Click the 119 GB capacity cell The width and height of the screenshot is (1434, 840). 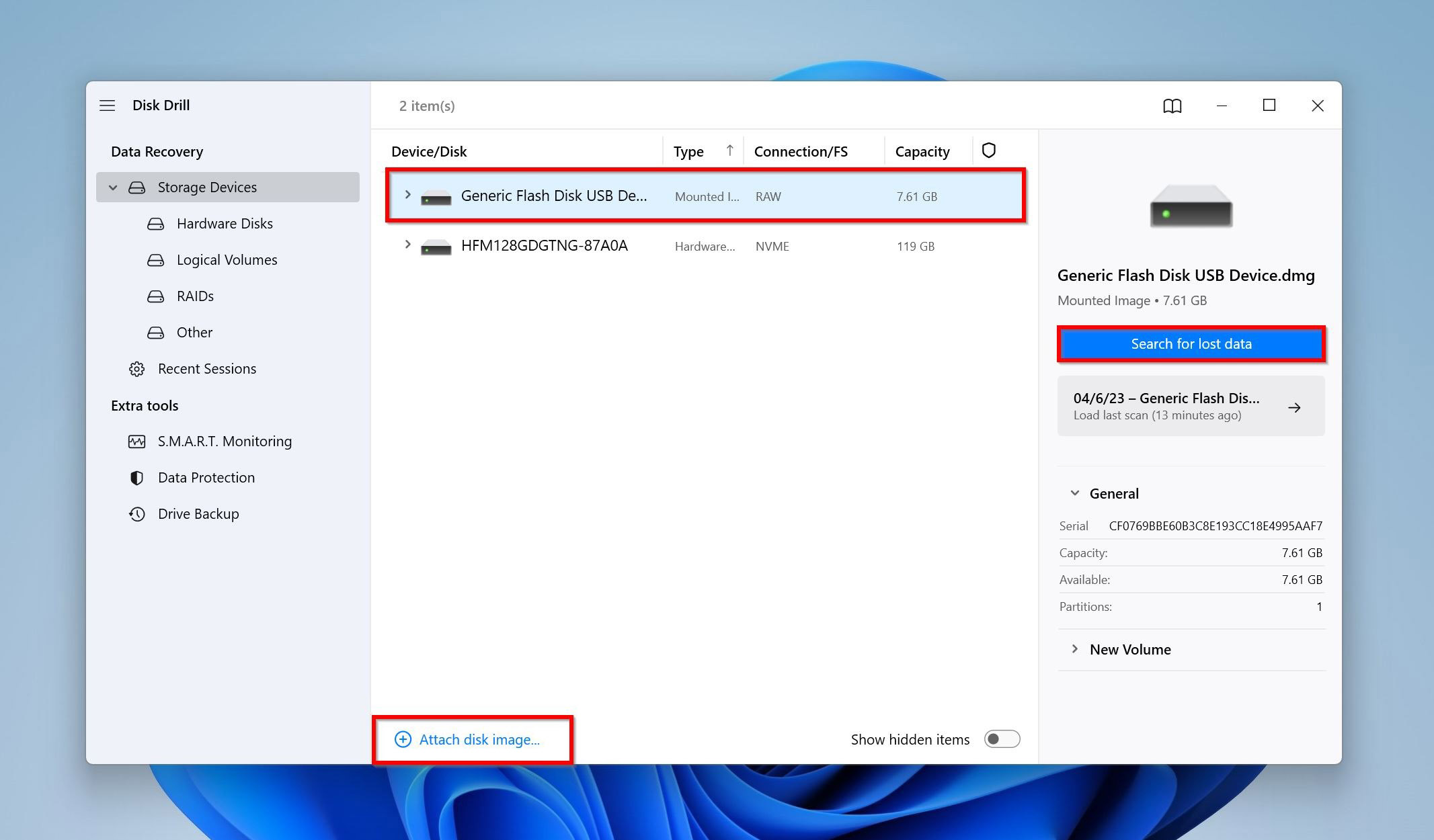point(916,247)
